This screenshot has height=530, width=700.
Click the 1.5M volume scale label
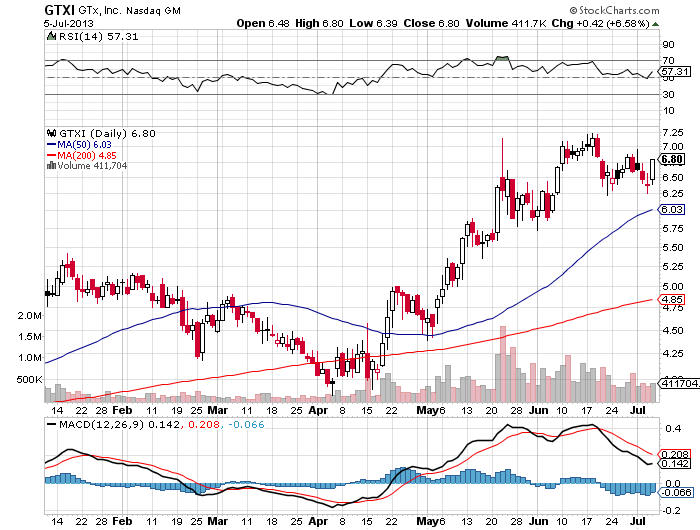[30, 336]
